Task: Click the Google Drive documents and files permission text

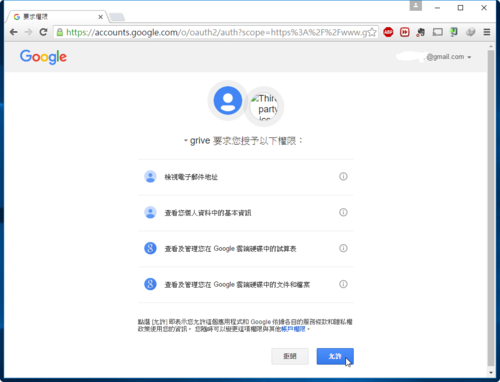Action: point(237,285)
